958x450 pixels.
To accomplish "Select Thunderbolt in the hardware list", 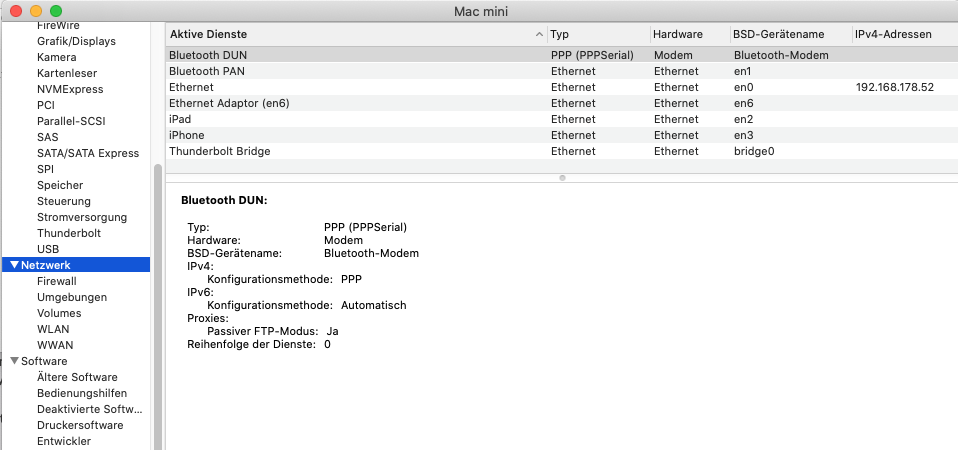I will pyautogui.click(x=69, y=233).
